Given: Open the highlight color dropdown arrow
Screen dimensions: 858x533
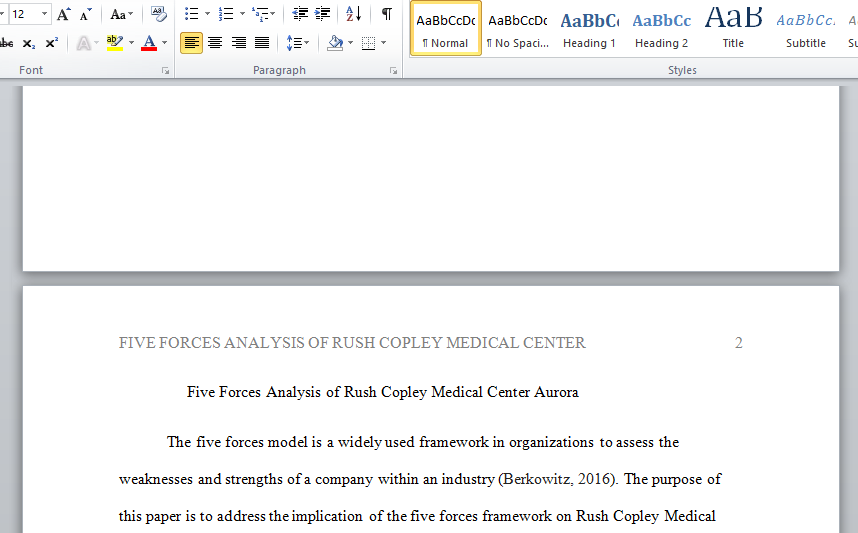Looking at the screenshot, I should coord(131,43).
